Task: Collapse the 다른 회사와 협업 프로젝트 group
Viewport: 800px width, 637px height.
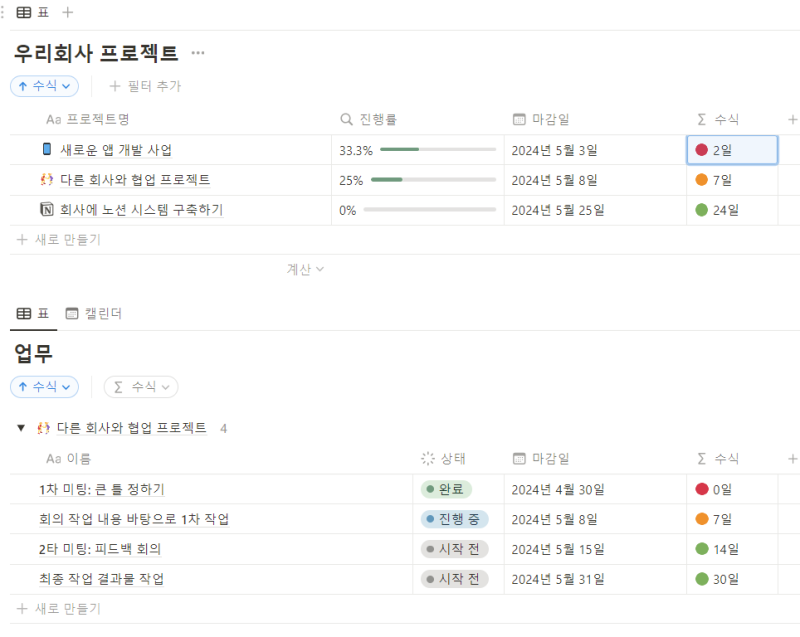Action: click(21, 428)
